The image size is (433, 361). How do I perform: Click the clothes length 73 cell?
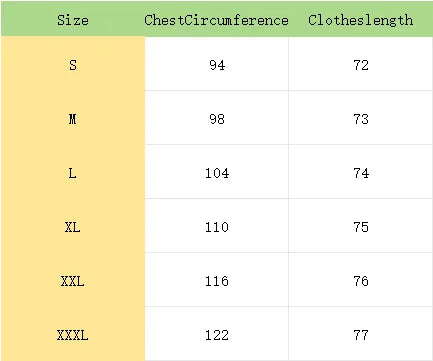point(361,118)
